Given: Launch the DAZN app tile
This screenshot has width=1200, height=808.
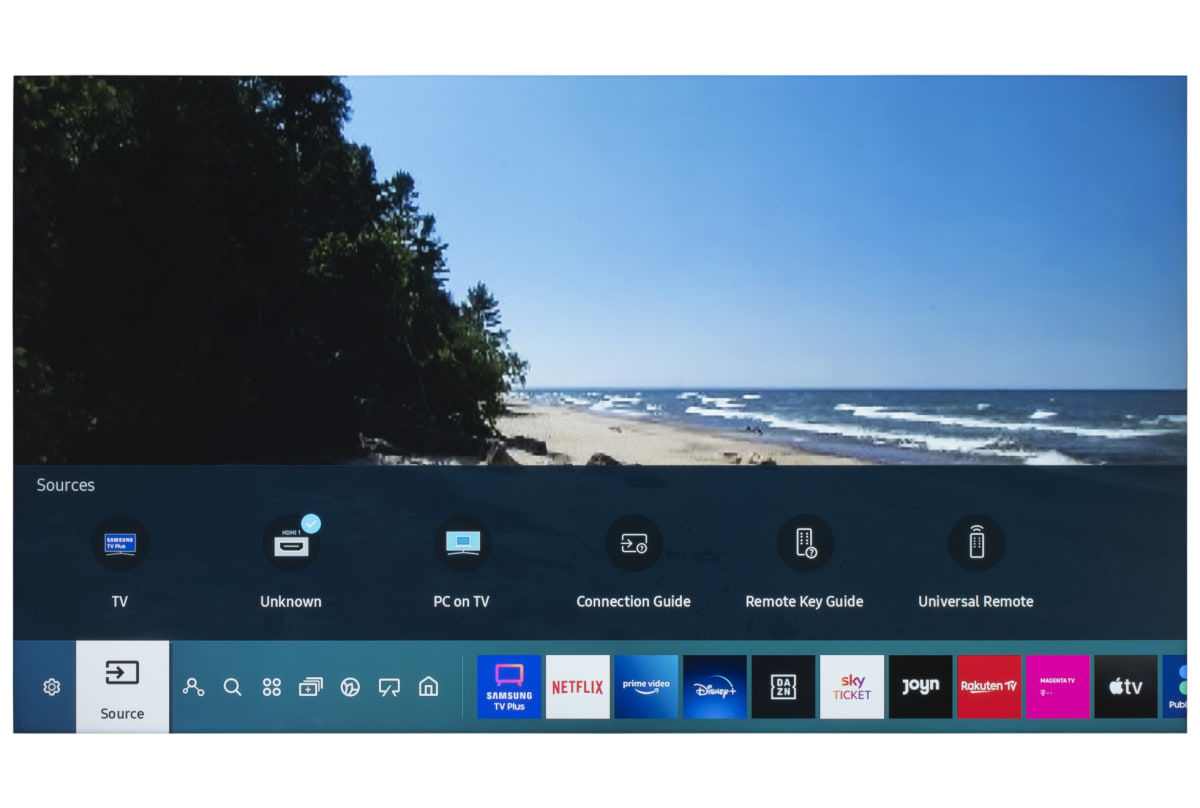Looking at the screenshot, I should click(783, 687).
